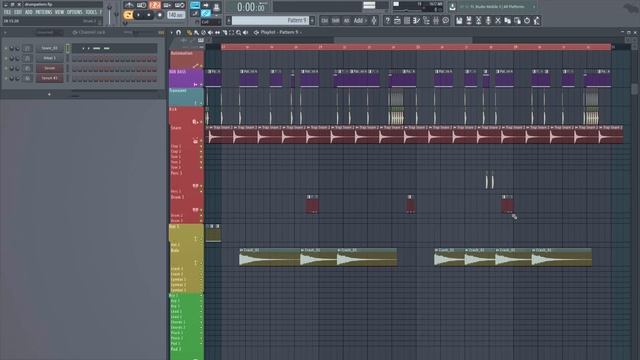Click the Add button in toolbar
This screenshot has height=360, width=640.
pos(360,20)
